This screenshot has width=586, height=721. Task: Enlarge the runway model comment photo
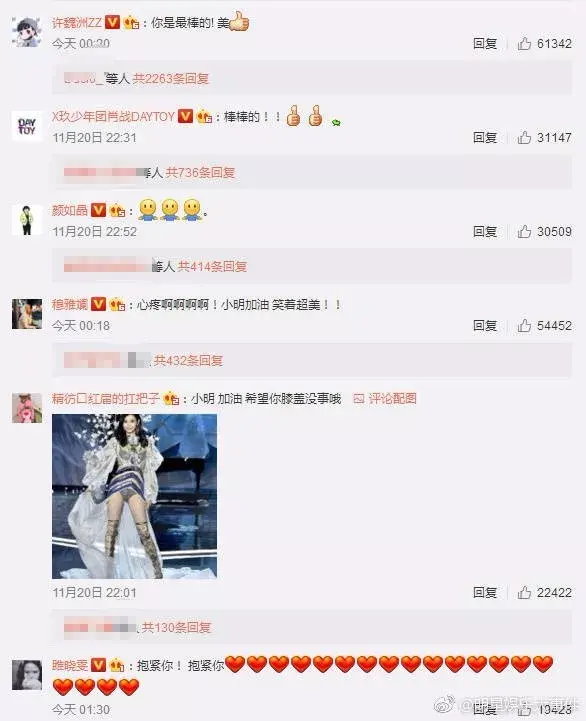click(x=134, y=496)
